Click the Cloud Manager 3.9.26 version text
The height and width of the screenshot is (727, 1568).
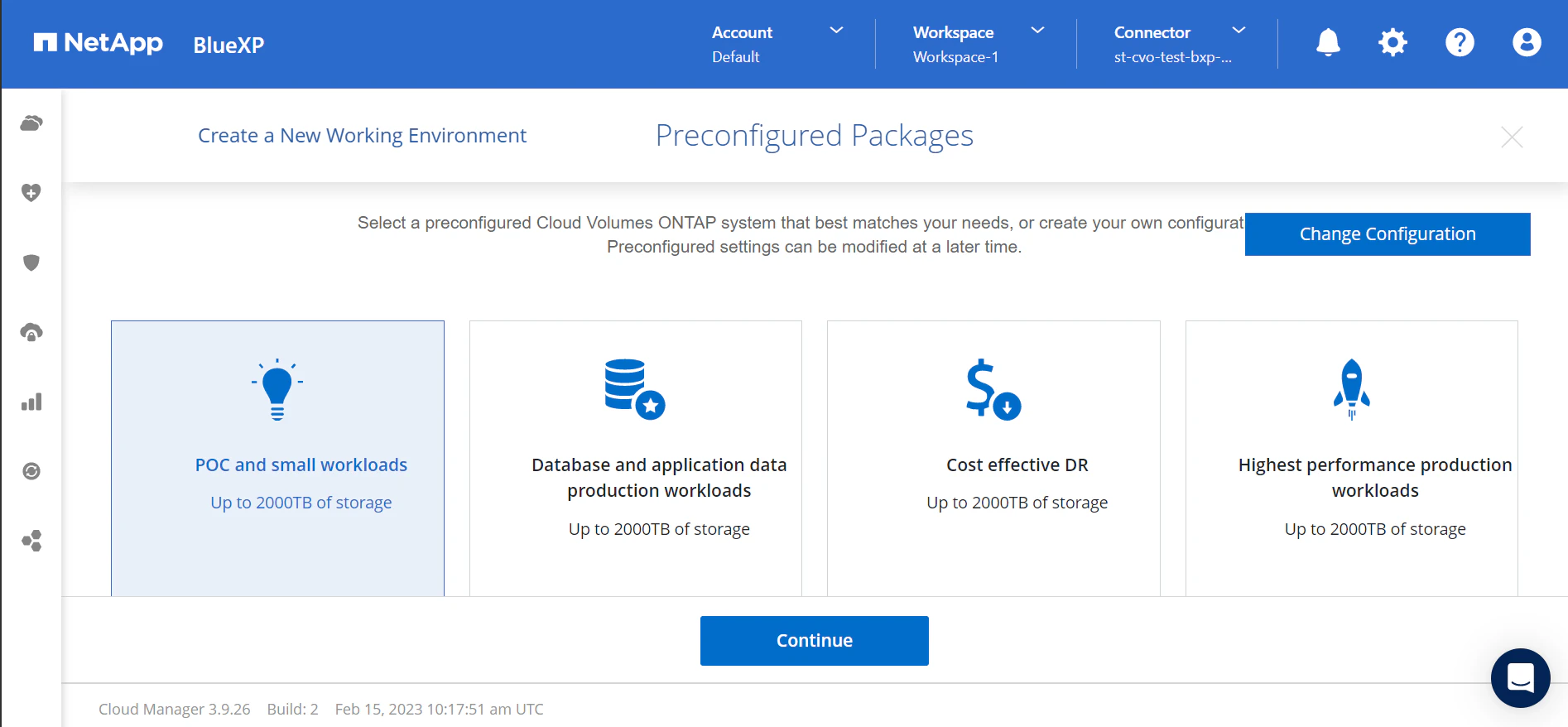(175, 710)
